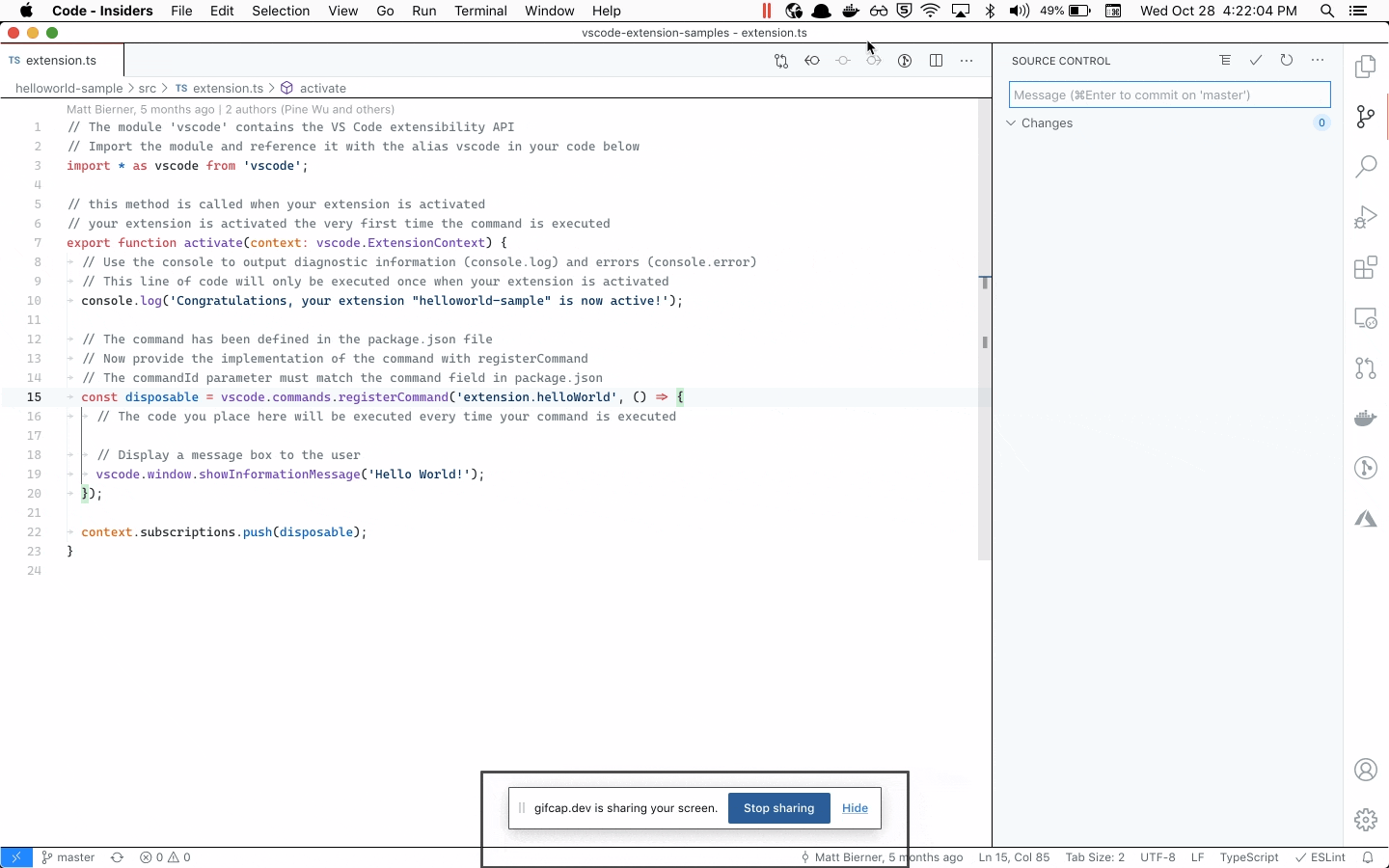Select the Source Control activity bar icon
This screenshot has width=1389, height=868.
(1366, 117)
